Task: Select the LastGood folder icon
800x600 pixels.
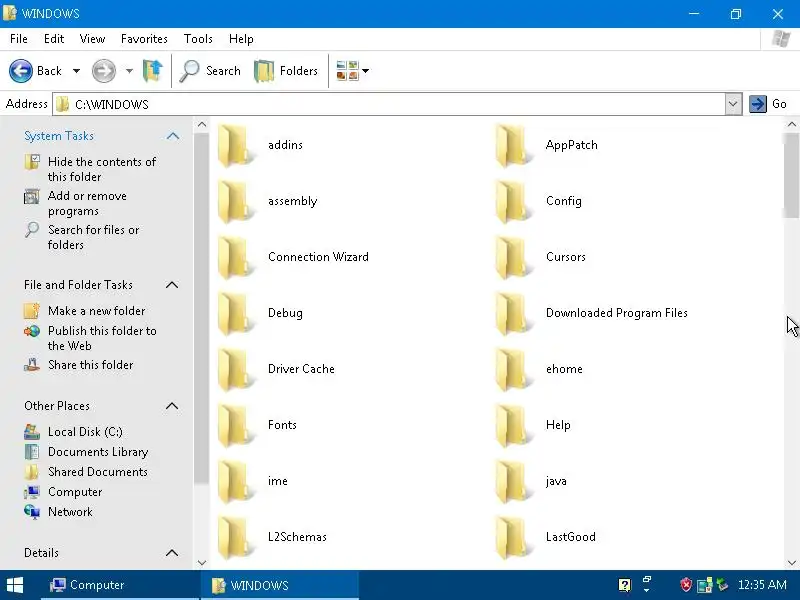Action: point(513,537)
